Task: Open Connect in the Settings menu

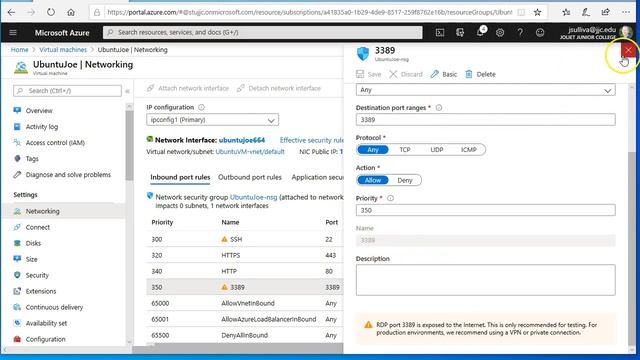Action: [x=38, y=227]
